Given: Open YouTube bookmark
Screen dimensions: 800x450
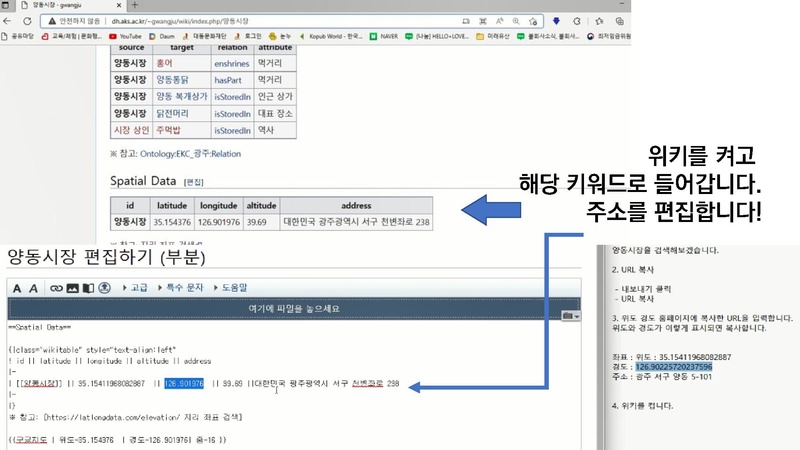Looking at the screenshot, I should (126, 36).
